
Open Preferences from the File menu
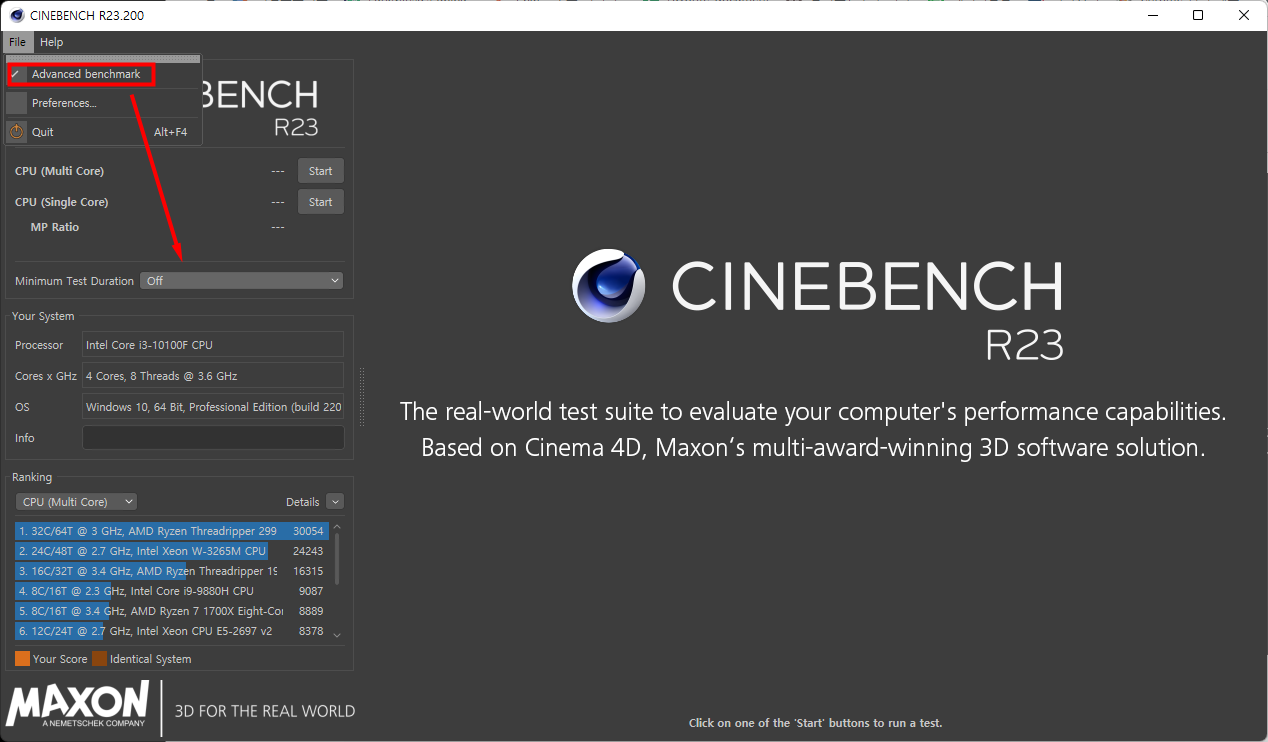[x=64, y=103]
